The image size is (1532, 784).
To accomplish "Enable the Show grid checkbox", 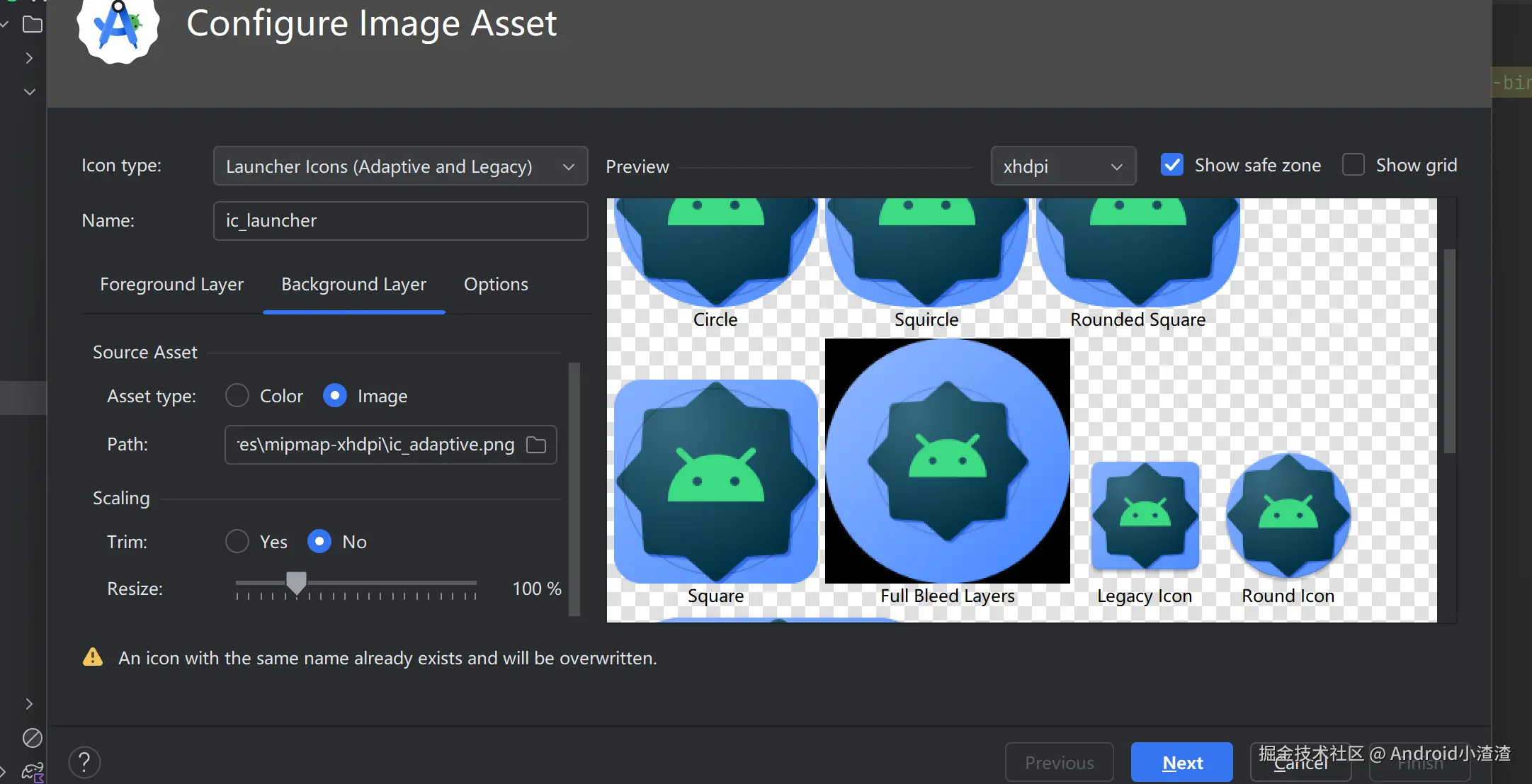I will [x=1354, y=165].
